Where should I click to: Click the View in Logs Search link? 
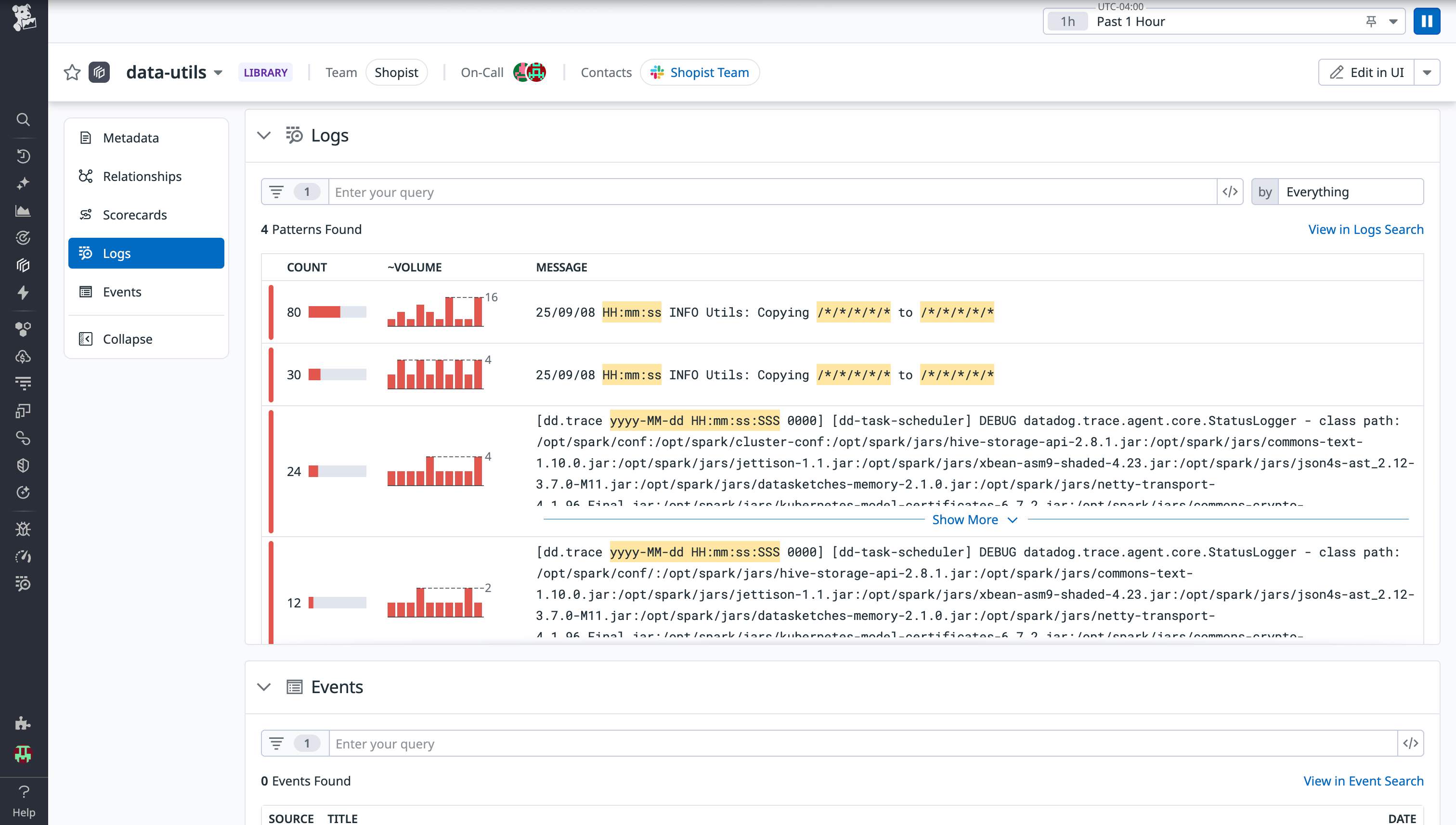coord(1365,230)
